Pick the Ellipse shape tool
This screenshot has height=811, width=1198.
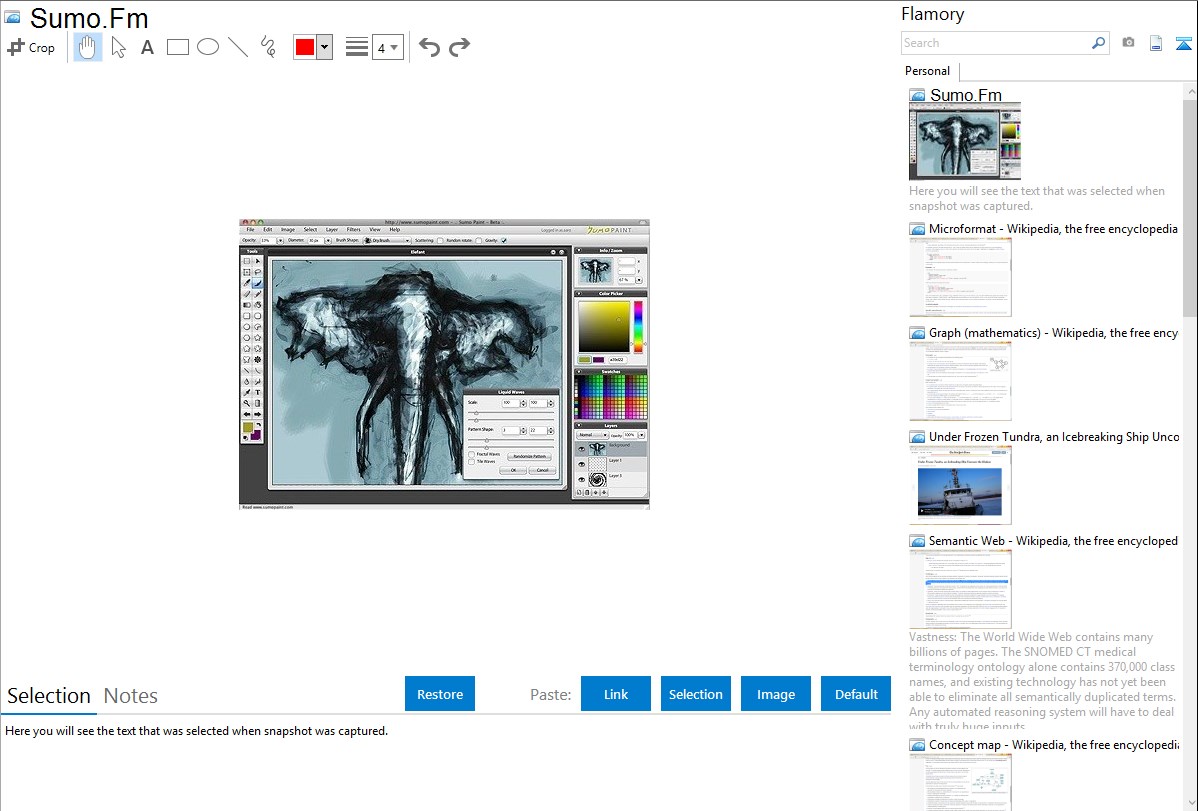[x=208, y=47]
